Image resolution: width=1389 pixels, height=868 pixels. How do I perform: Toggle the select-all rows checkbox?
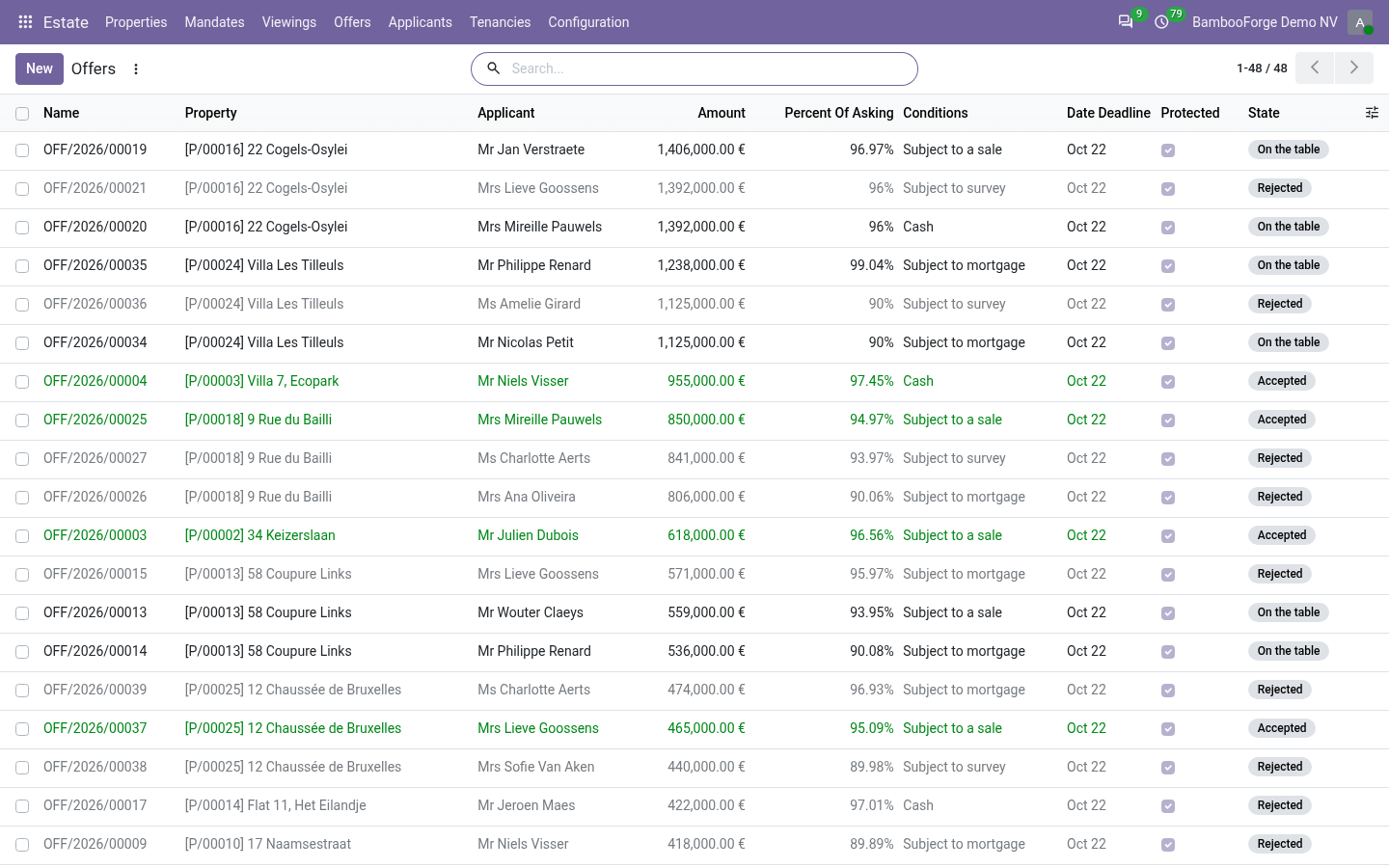click(x=22, y=114)
